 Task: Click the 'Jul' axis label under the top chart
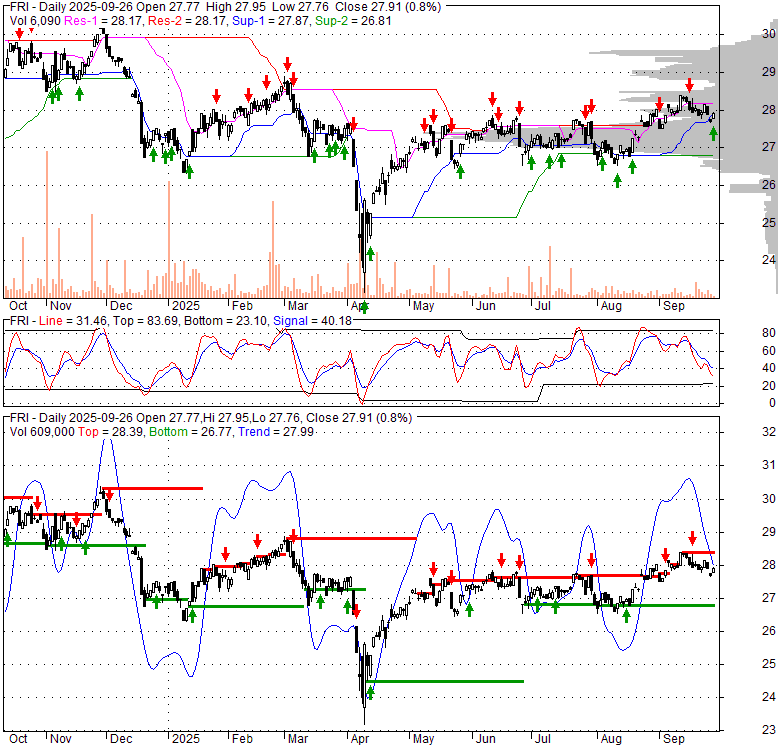pos(542,306)
